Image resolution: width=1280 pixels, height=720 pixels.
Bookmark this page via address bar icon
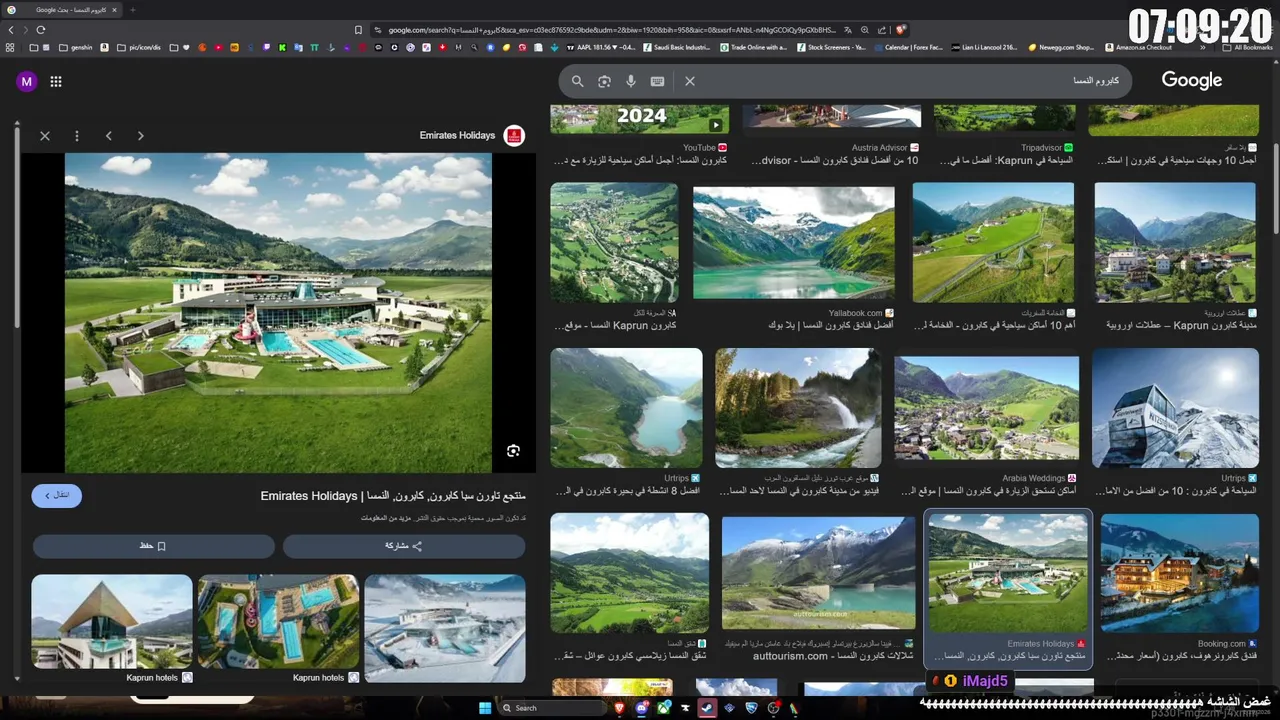(x=359, y=30)
